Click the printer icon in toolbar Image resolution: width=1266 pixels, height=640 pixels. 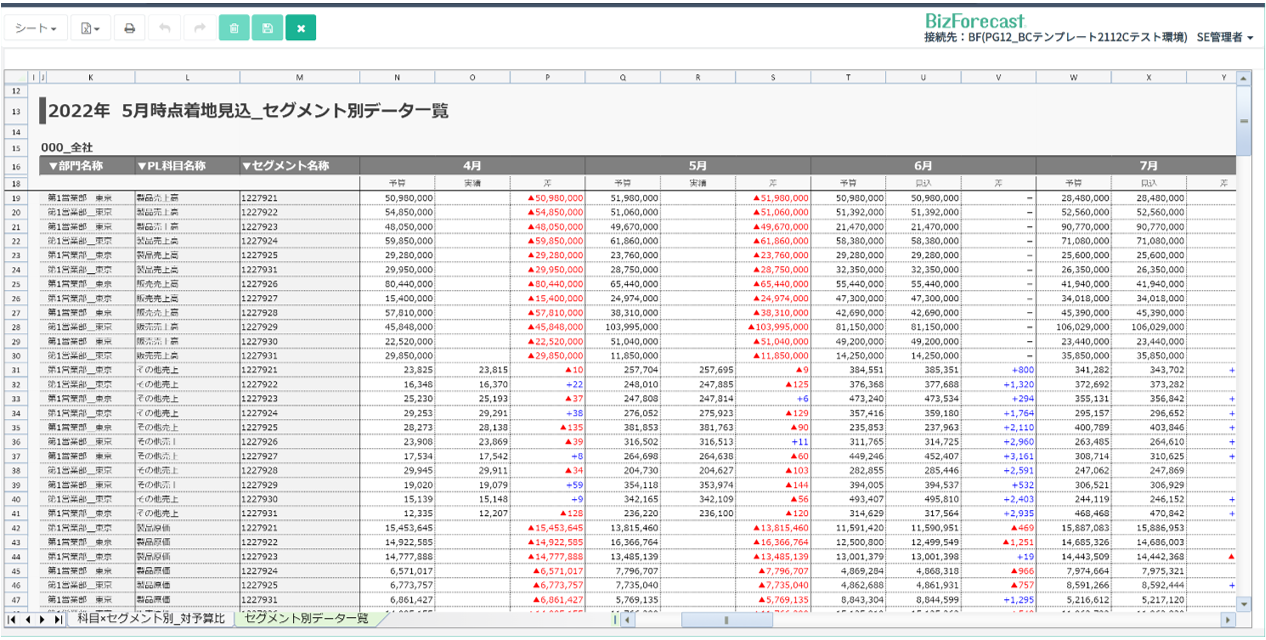pyautogui.click(x=129, y=28)
